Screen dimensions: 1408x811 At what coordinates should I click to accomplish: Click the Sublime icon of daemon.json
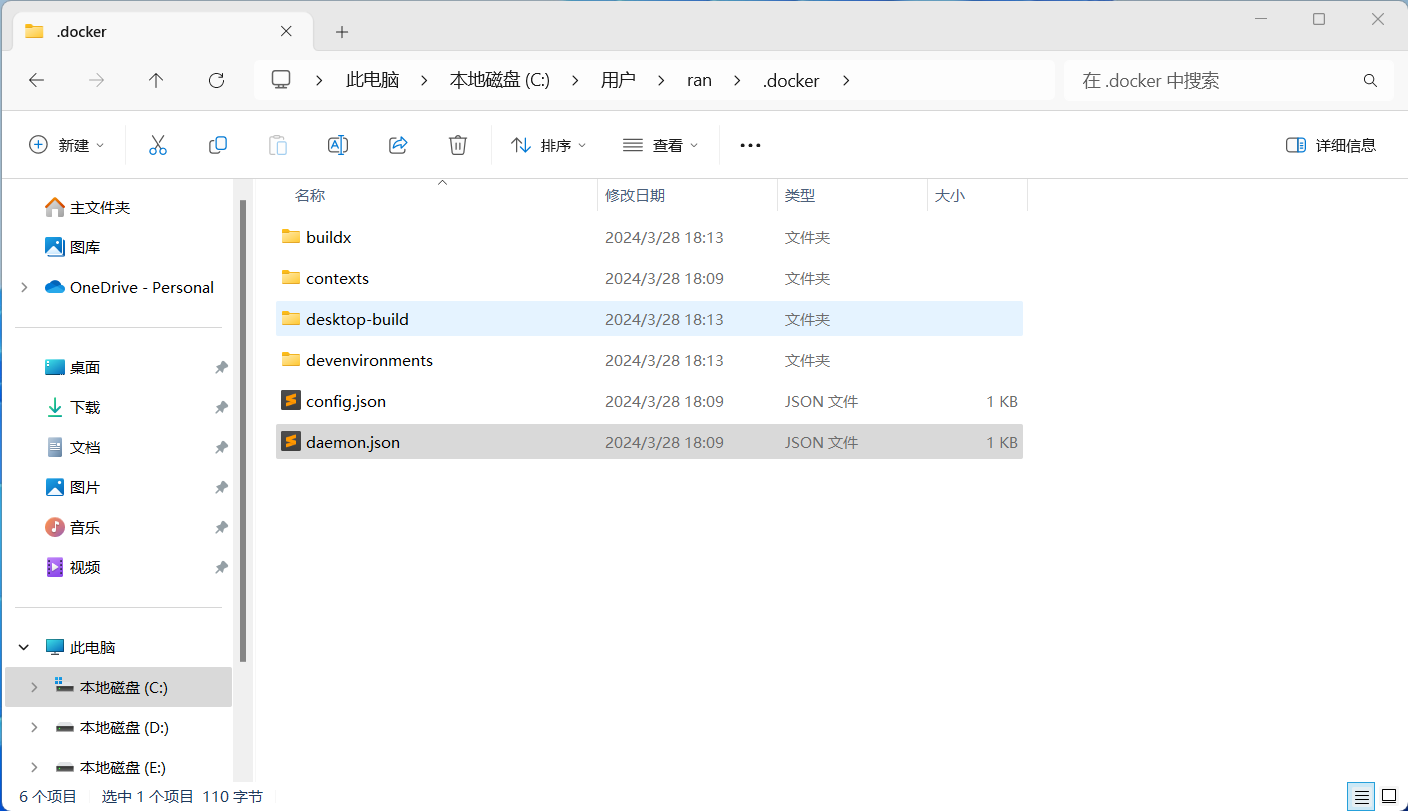(x=291, y=442)
